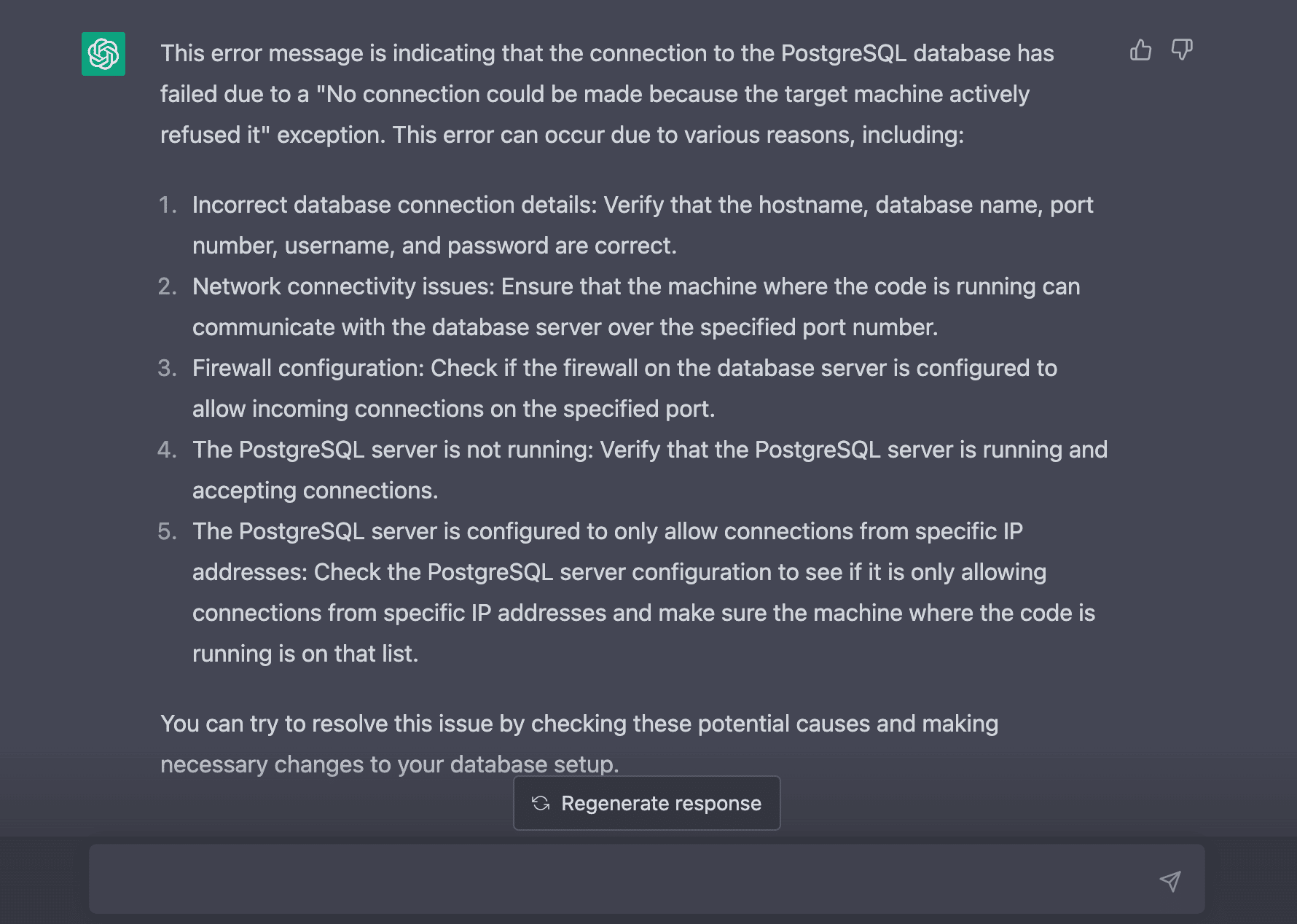This screenshot has height=924, width=1297.
Task: Click the list number '5.' marker
Action: (168, 531)
